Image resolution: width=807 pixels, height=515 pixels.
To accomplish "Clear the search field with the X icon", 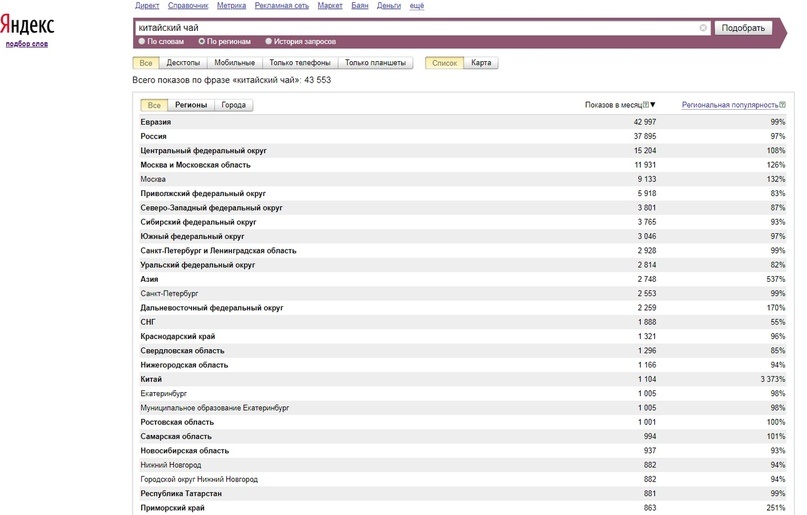I will click(703, 28).
